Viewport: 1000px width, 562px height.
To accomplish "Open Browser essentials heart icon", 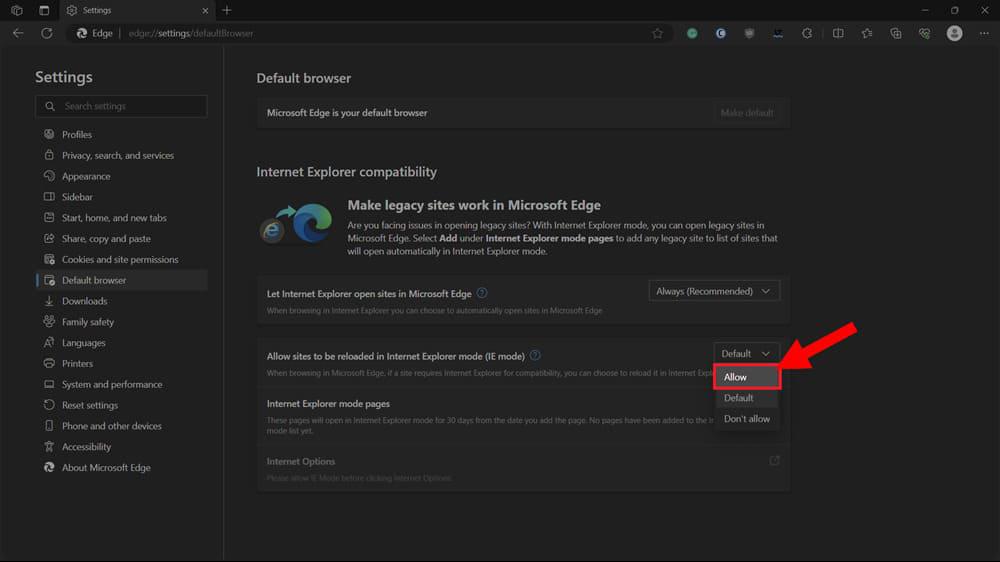I will (924, 33).
